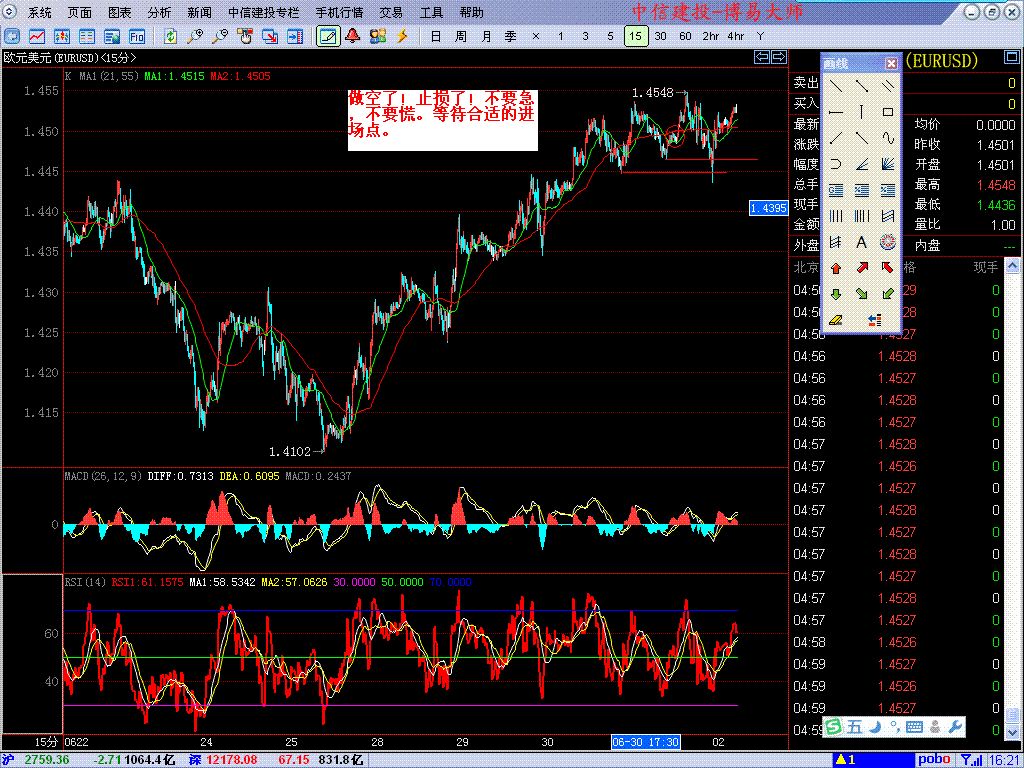This screenshot has width=1024, height=768.
Task: Switch to quarterly 季 period
Action: [511, 37]
